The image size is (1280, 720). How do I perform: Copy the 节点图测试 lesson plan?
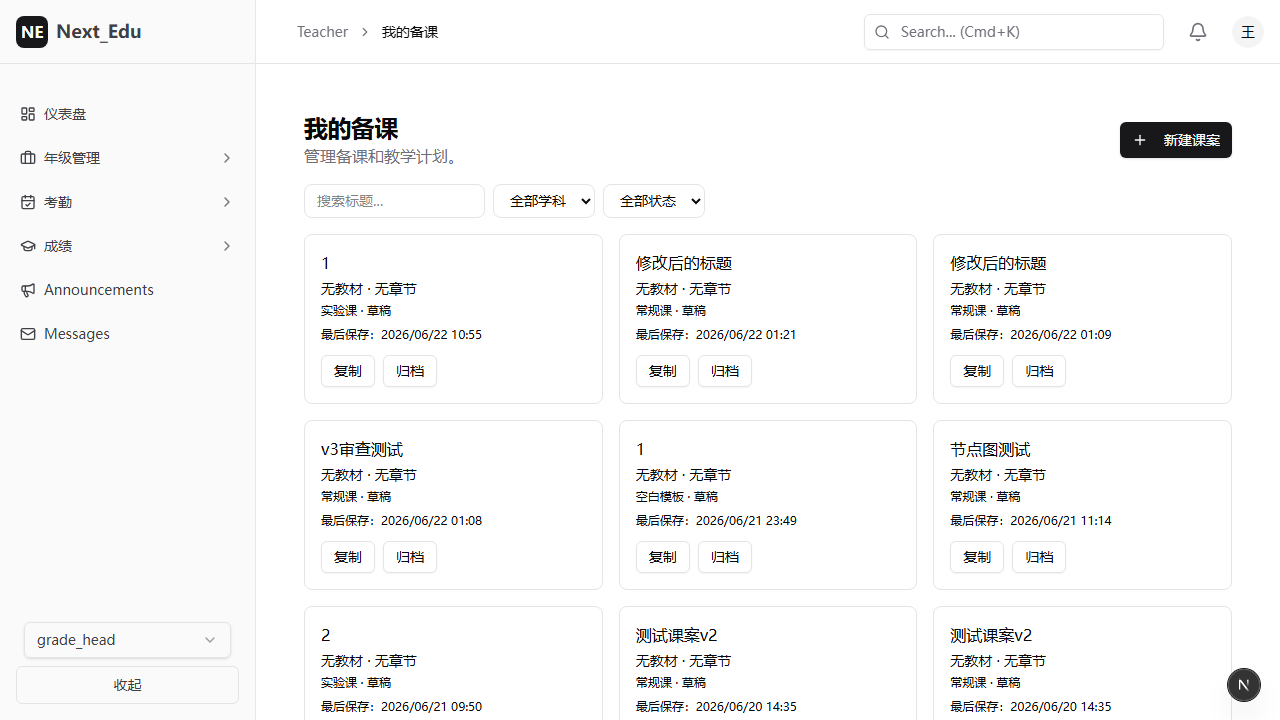click(977, 557)
